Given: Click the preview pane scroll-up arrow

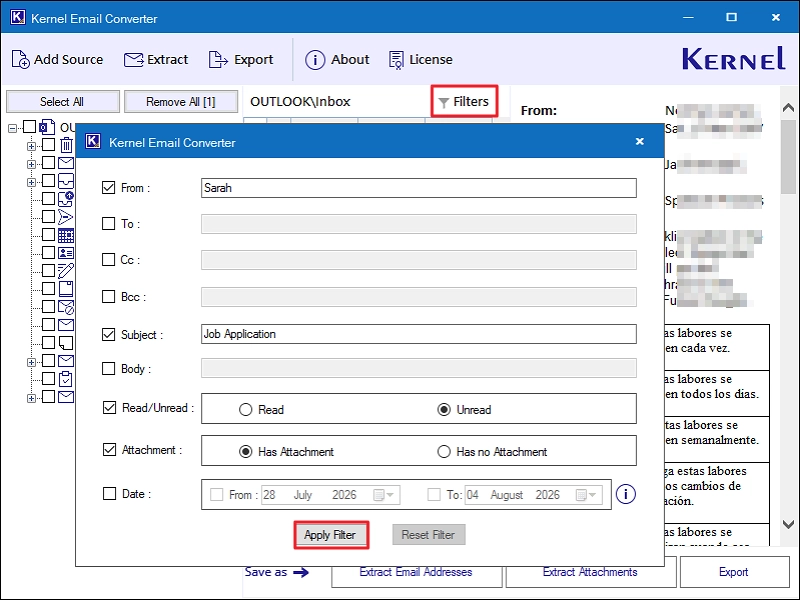Looking at the screenshot, I should pyautogui.click(x=788, y=108).
